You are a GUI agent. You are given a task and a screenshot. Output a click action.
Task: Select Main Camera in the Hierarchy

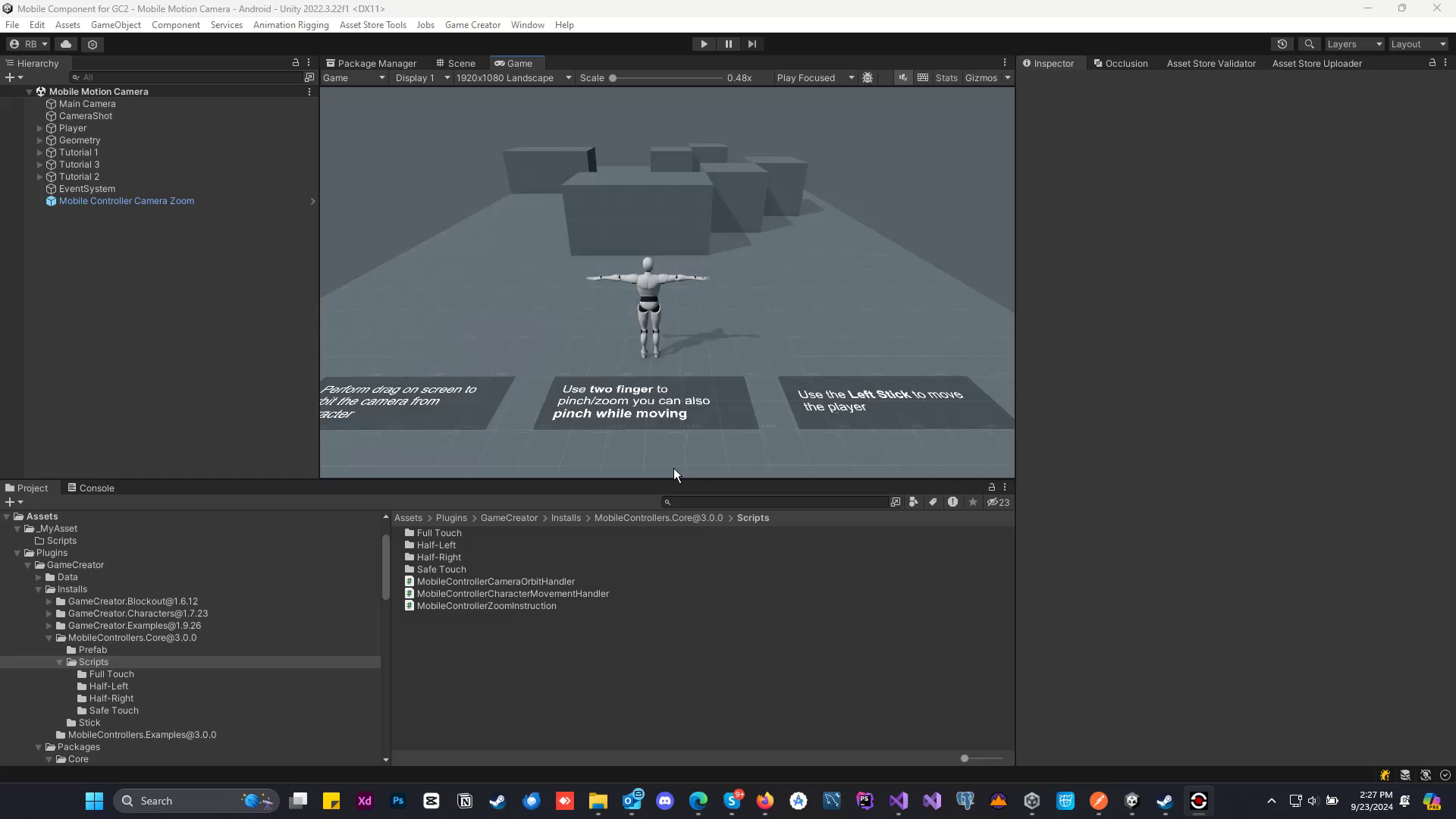click(x=87, y=104)
